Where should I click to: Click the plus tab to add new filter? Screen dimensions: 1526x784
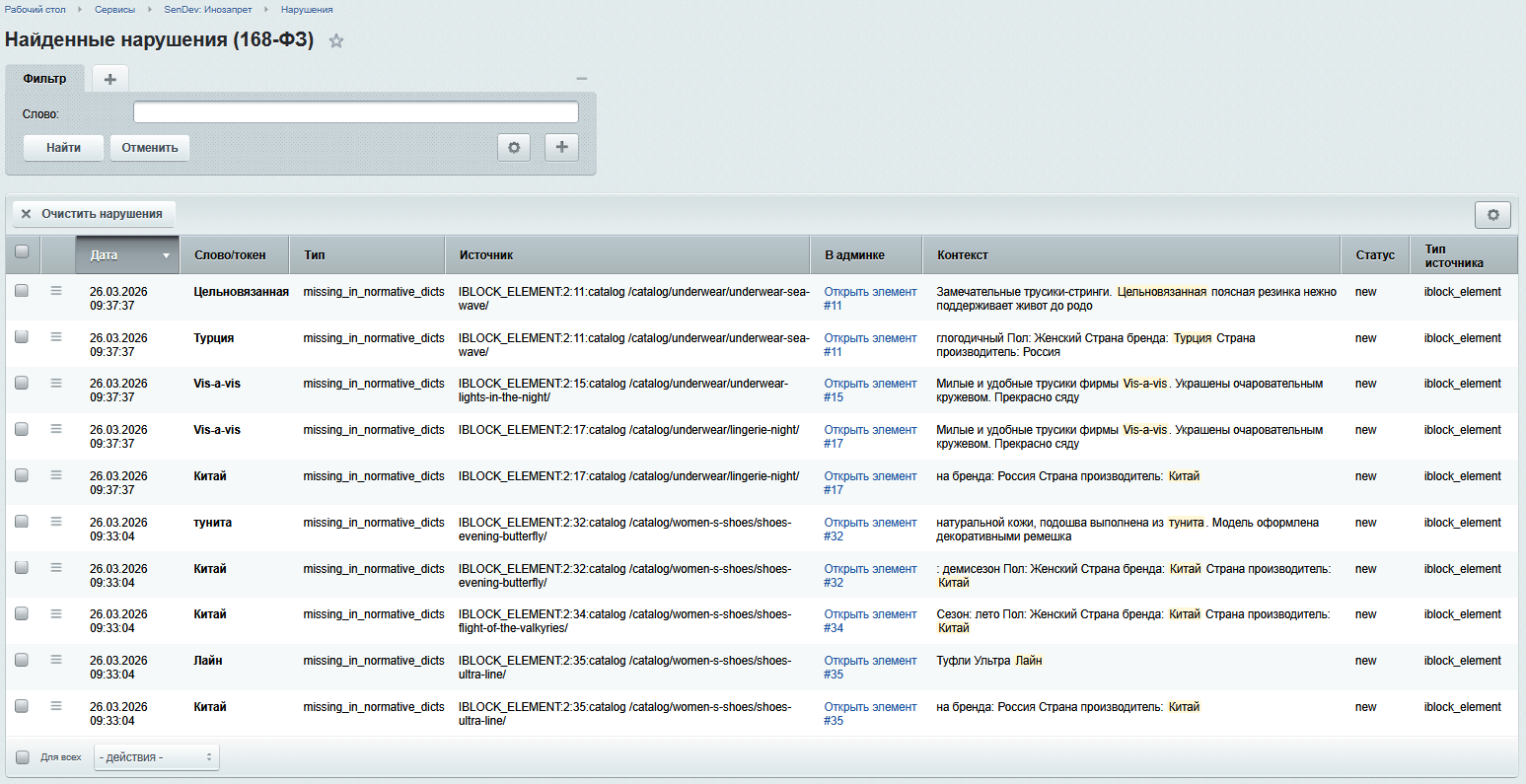coord(110,79)
